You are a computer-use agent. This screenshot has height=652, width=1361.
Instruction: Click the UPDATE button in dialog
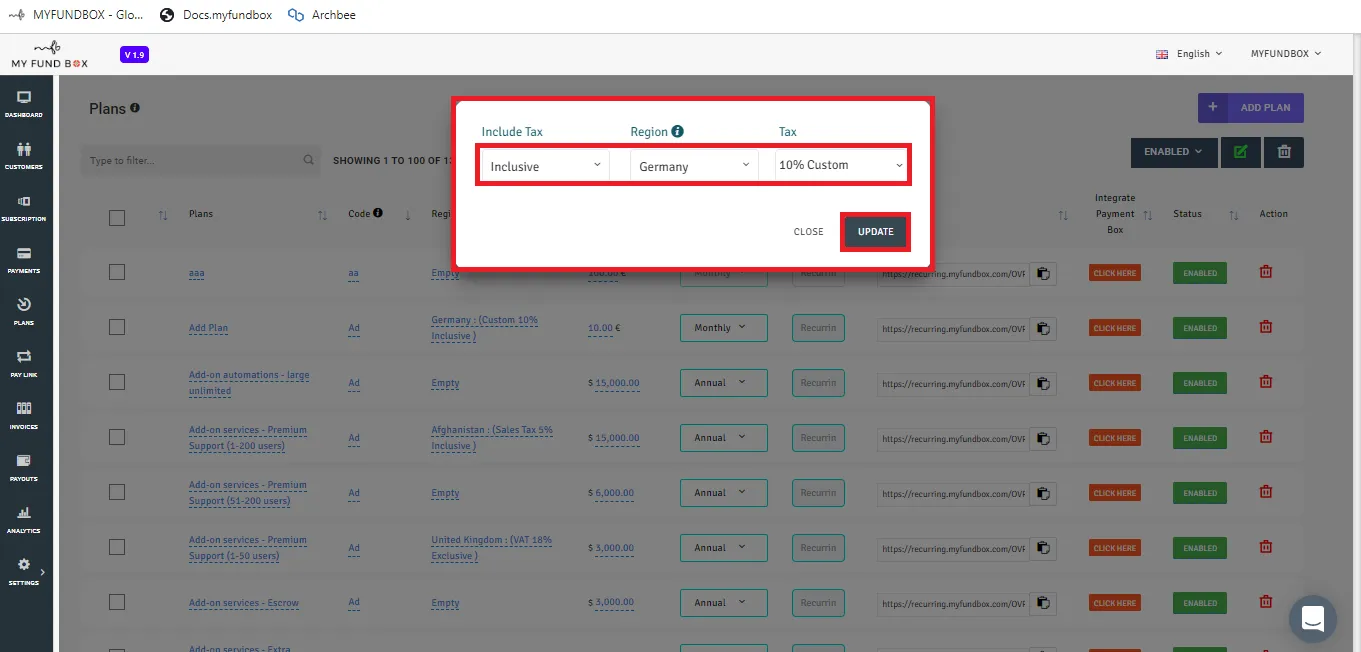(875, 232)
